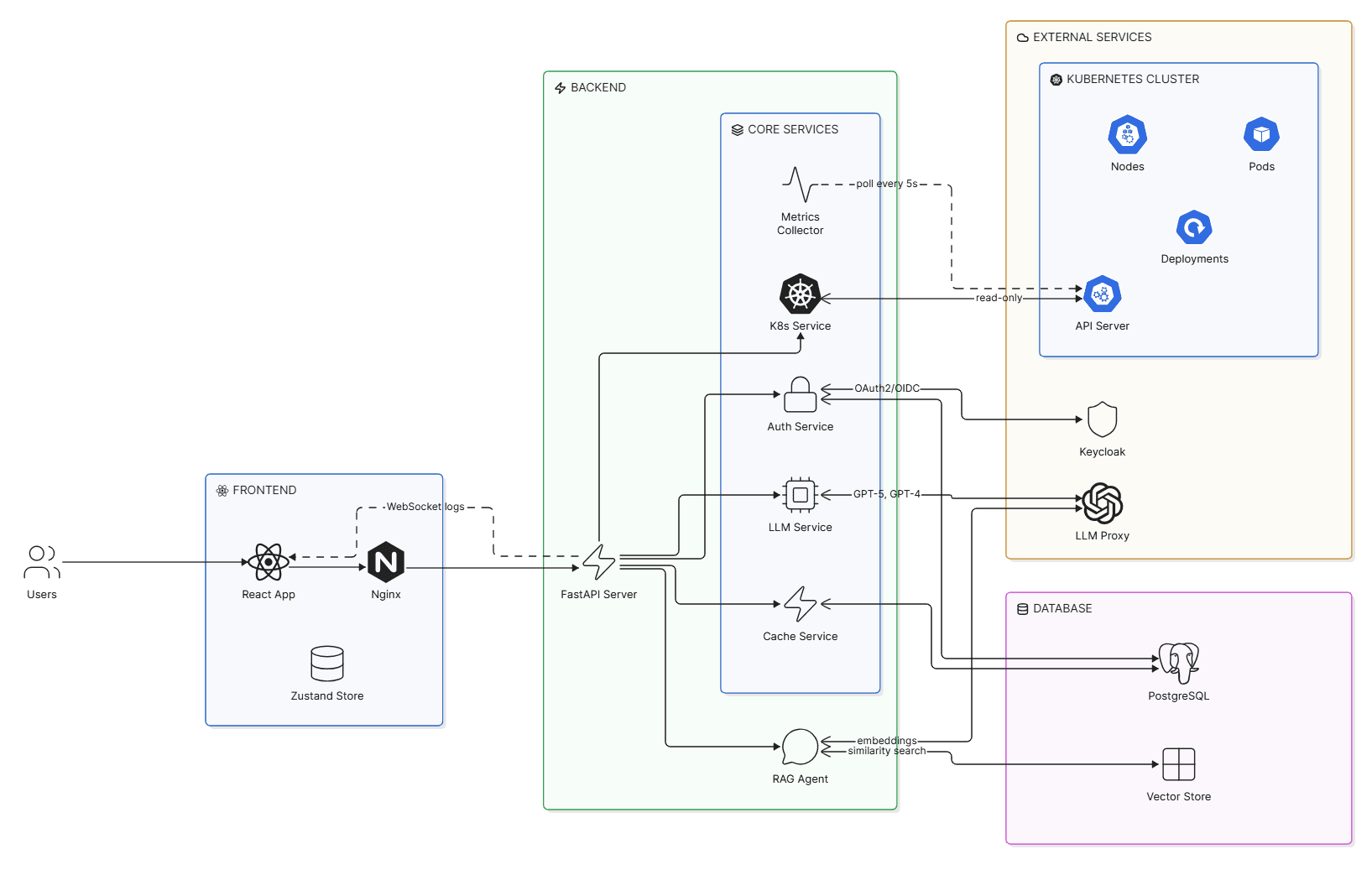Viewport: 1372px width, 875px height.
Task: Select the PostgreSQL elephant icon
Action: 1179,664
